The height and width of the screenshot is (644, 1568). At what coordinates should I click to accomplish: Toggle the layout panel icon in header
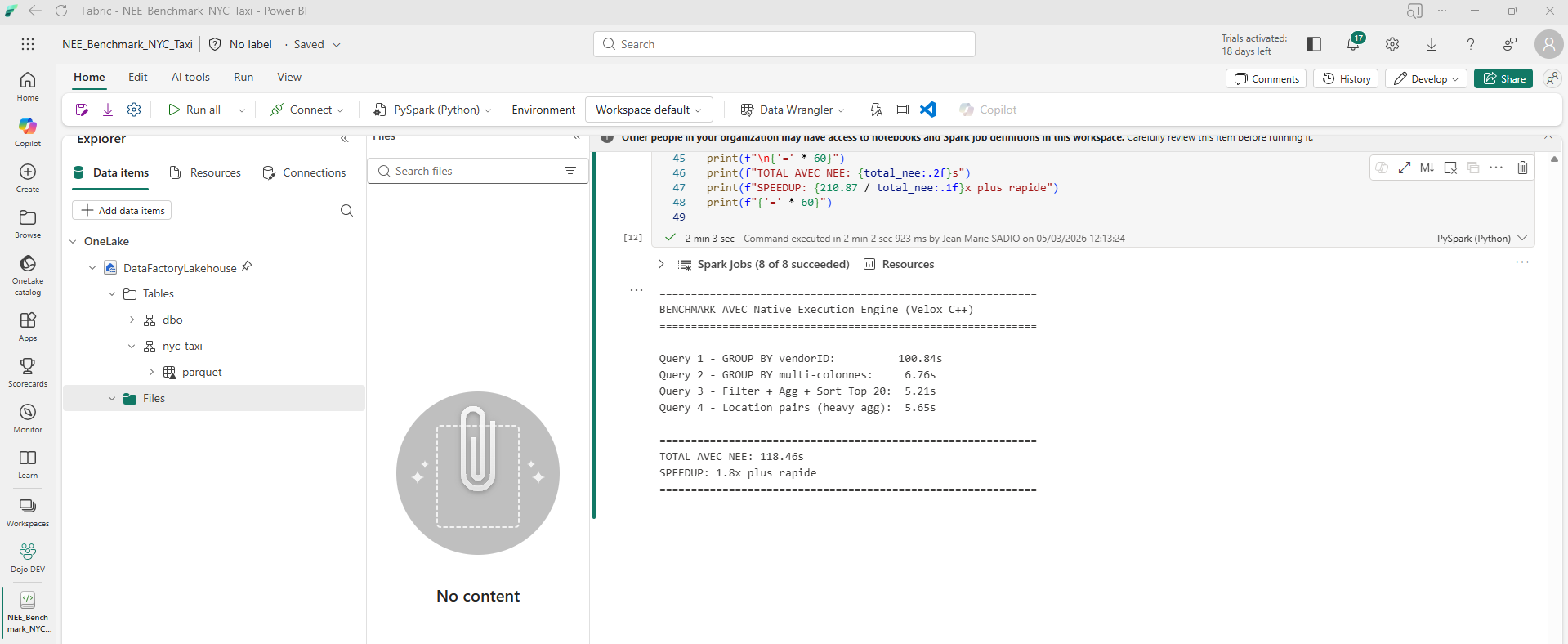(1314, 44)
